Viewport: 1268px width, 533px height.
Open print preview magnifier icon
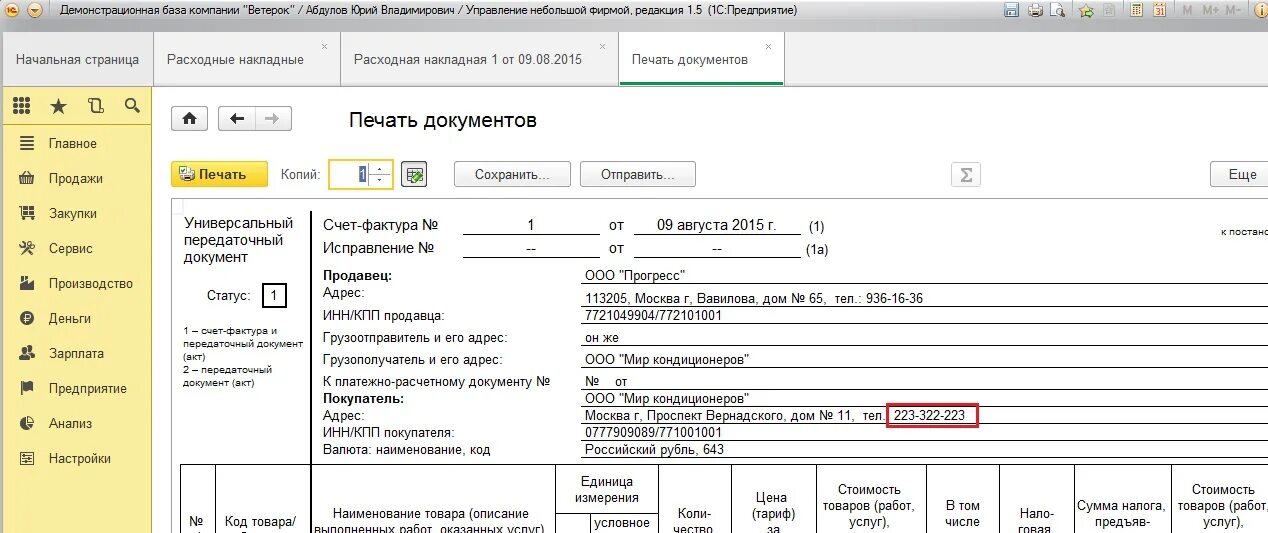click(1059, 10)
